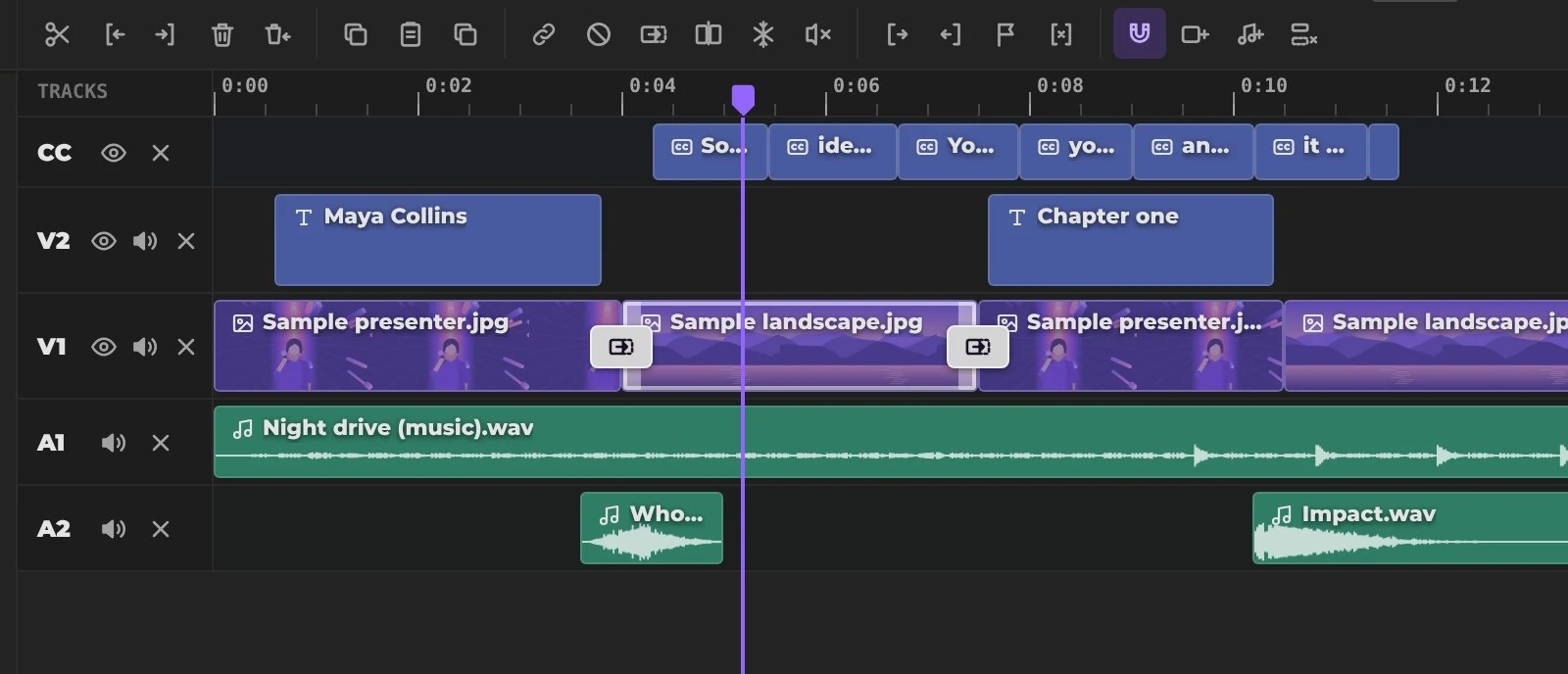The image size is (1568, 674).
Task: Select the Impact.wav audio clip
Action: [1410, 528]
